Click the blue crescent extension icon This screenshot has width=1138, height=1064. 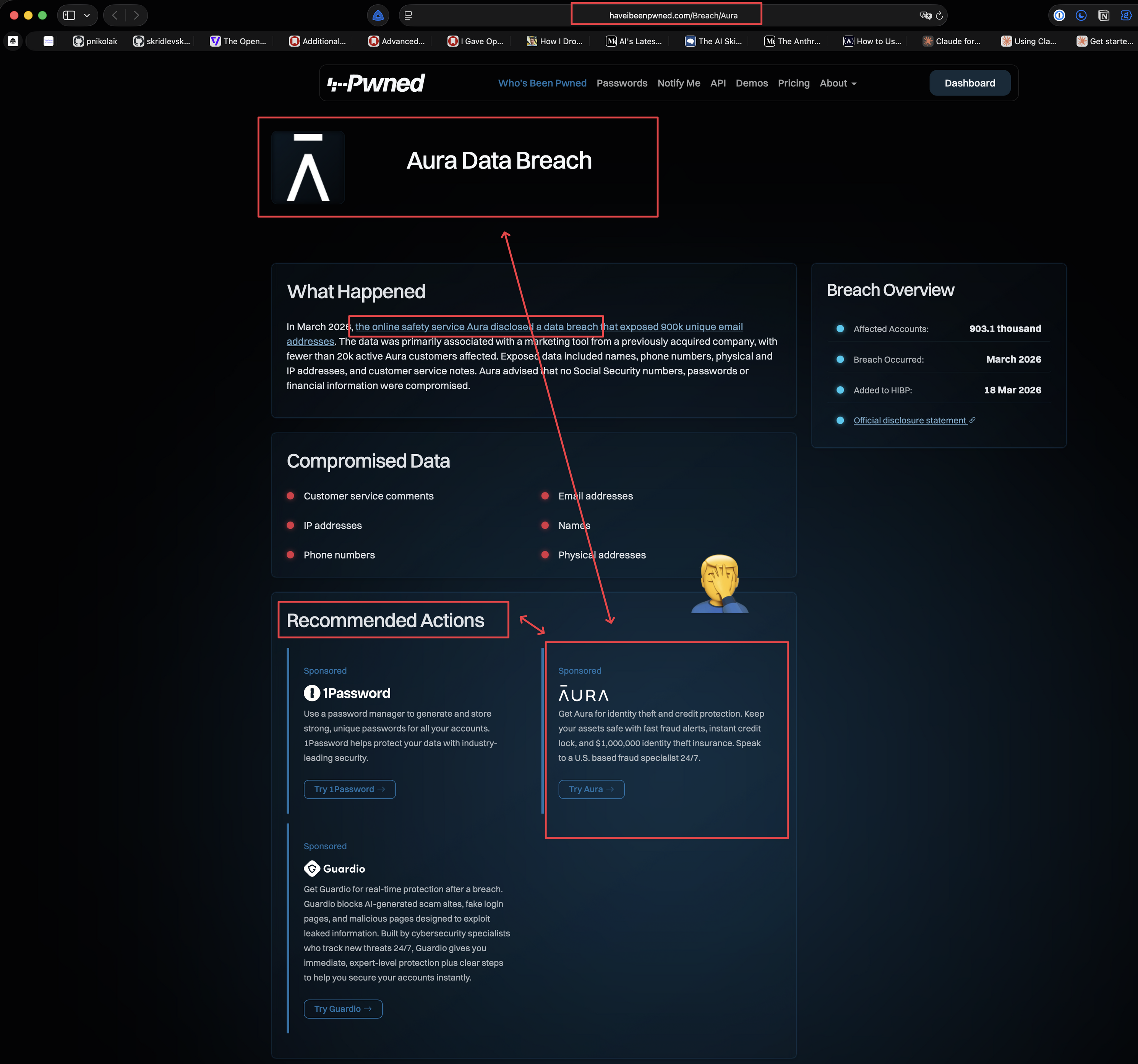[1081, 15]
